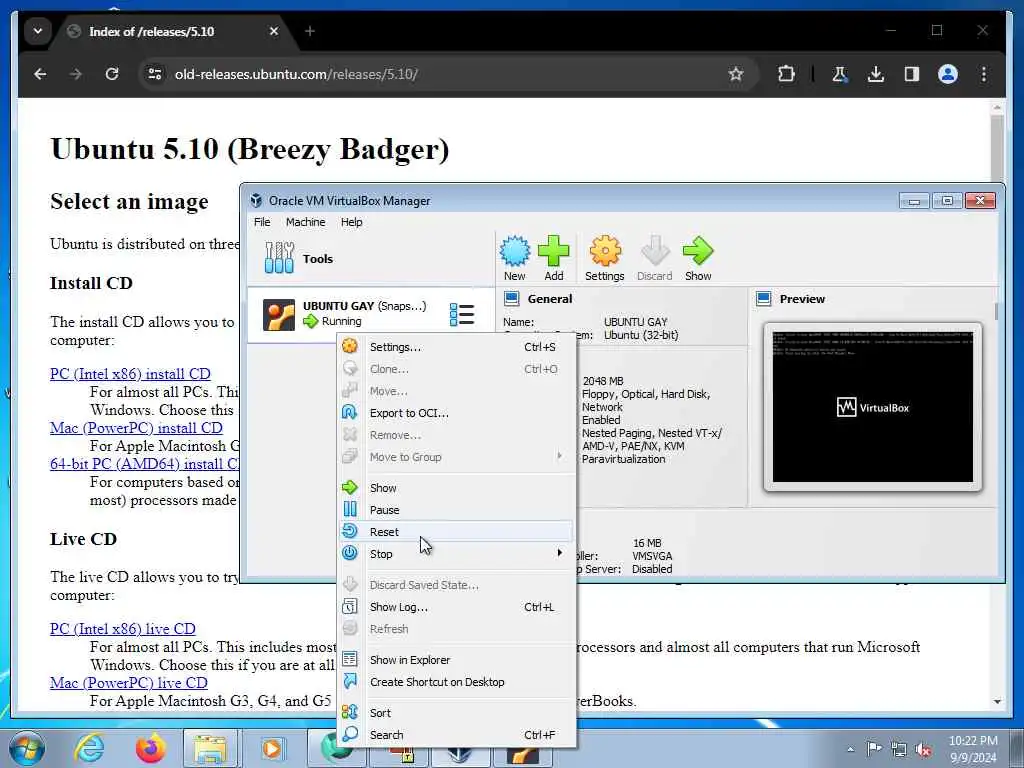The width and height of the screenshot is (1024, 768).
Task: Bookmark this page with the star icon
Action: (736, 74)
